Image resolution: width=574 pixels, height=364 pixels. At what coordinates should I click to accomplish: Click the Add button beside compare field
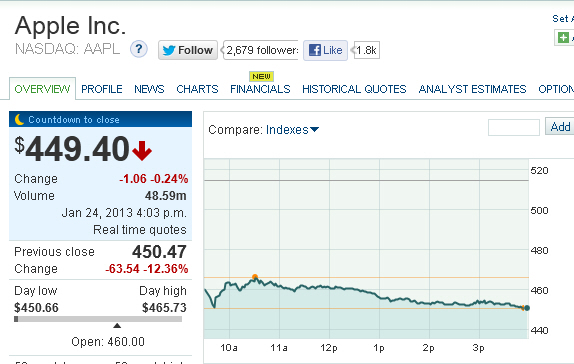(560, 127)
